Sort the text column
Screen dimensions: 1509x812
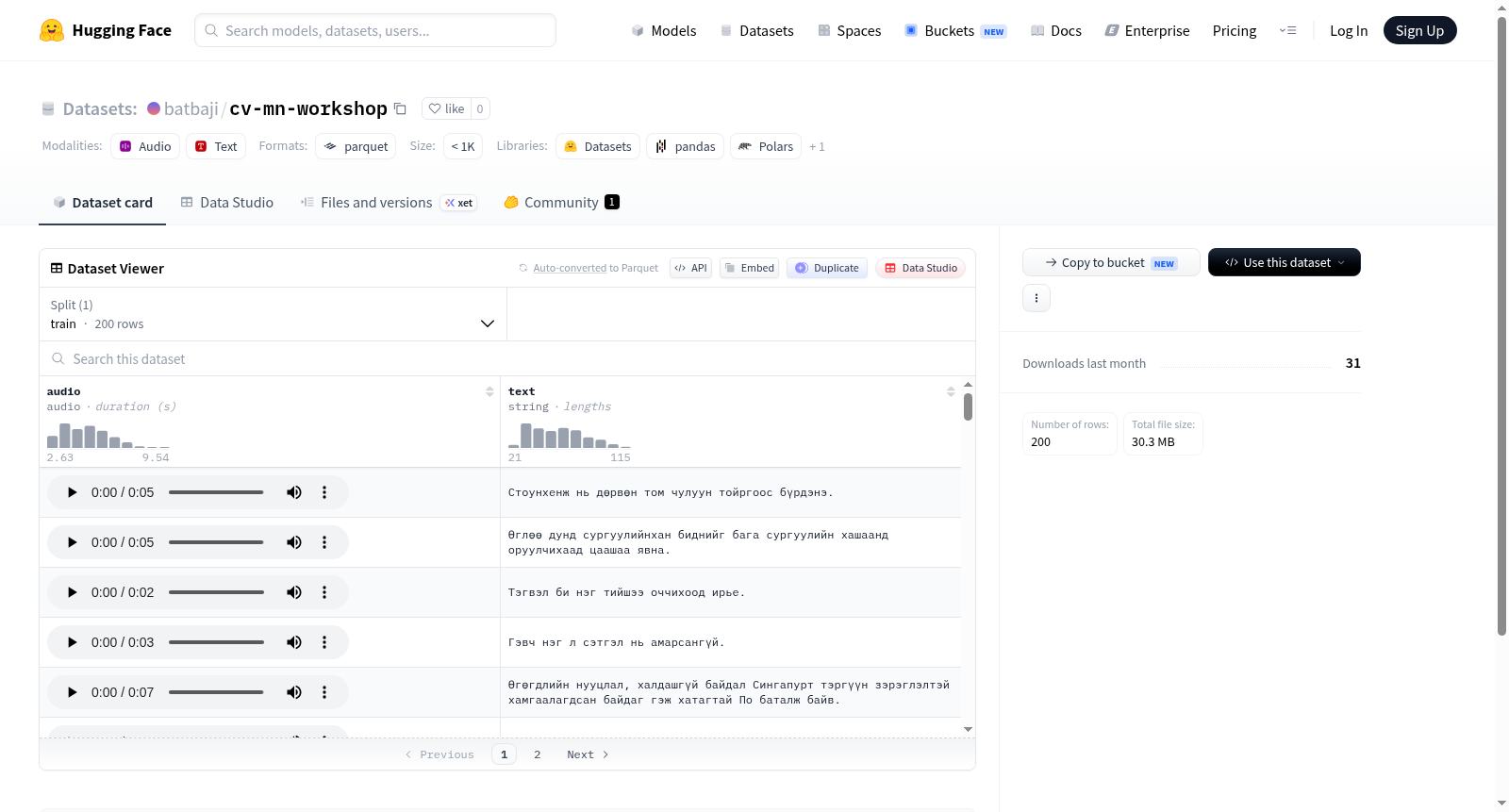coord(951,391)
